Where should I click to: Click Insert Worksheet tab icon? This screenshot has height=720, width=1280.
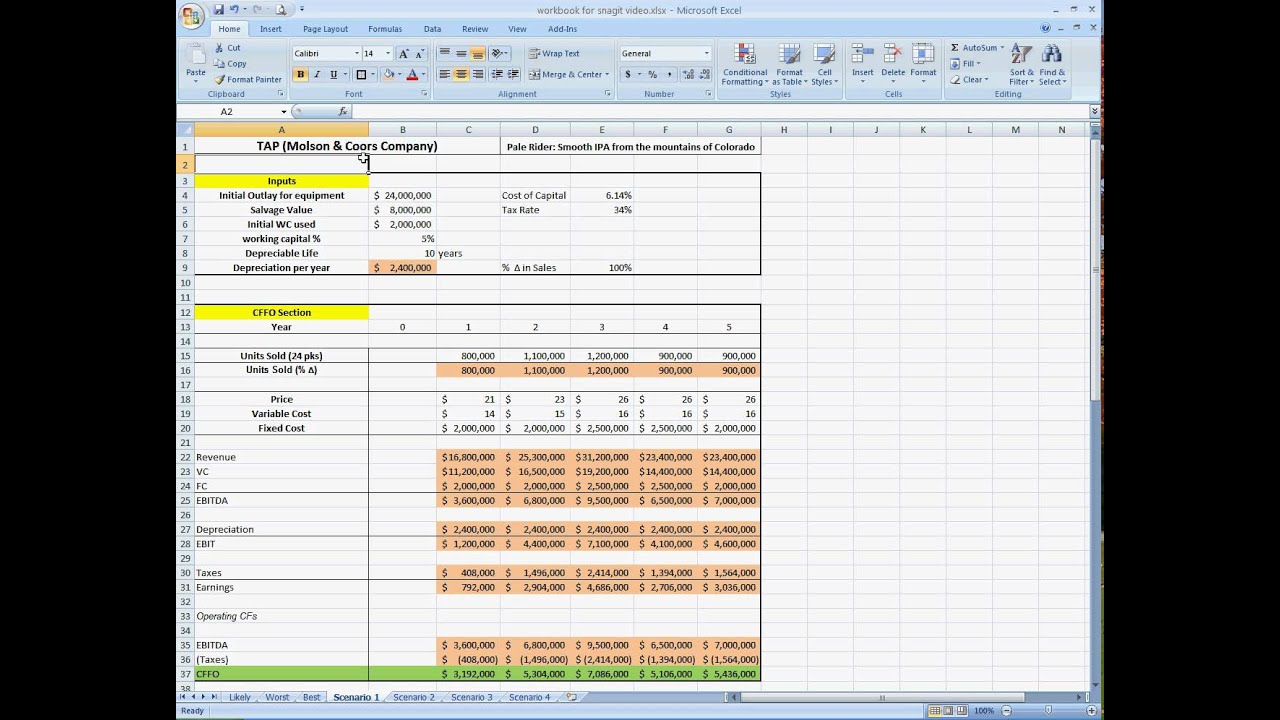(571, 697)
